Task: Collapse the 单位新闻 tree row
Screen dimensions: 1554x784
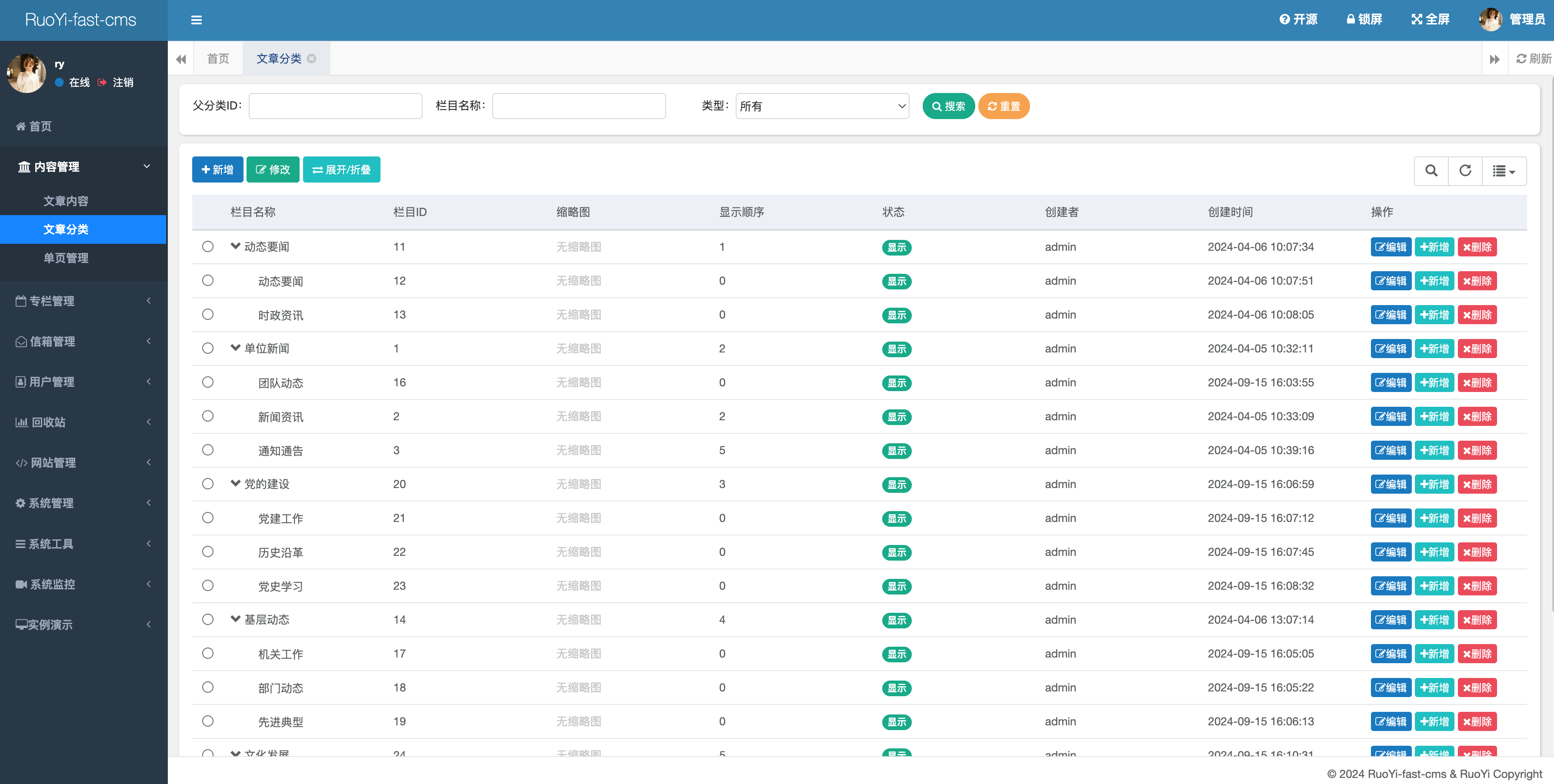Action: [x=235, y=348]
